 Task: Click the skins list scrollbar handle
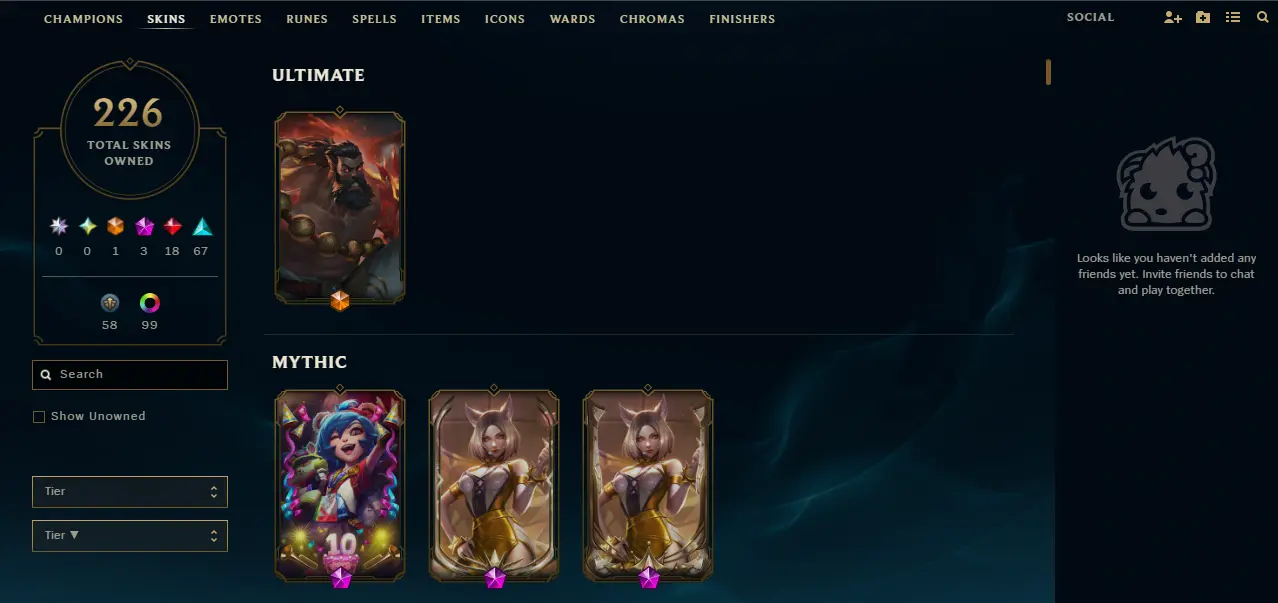(x=1048, y=72)
